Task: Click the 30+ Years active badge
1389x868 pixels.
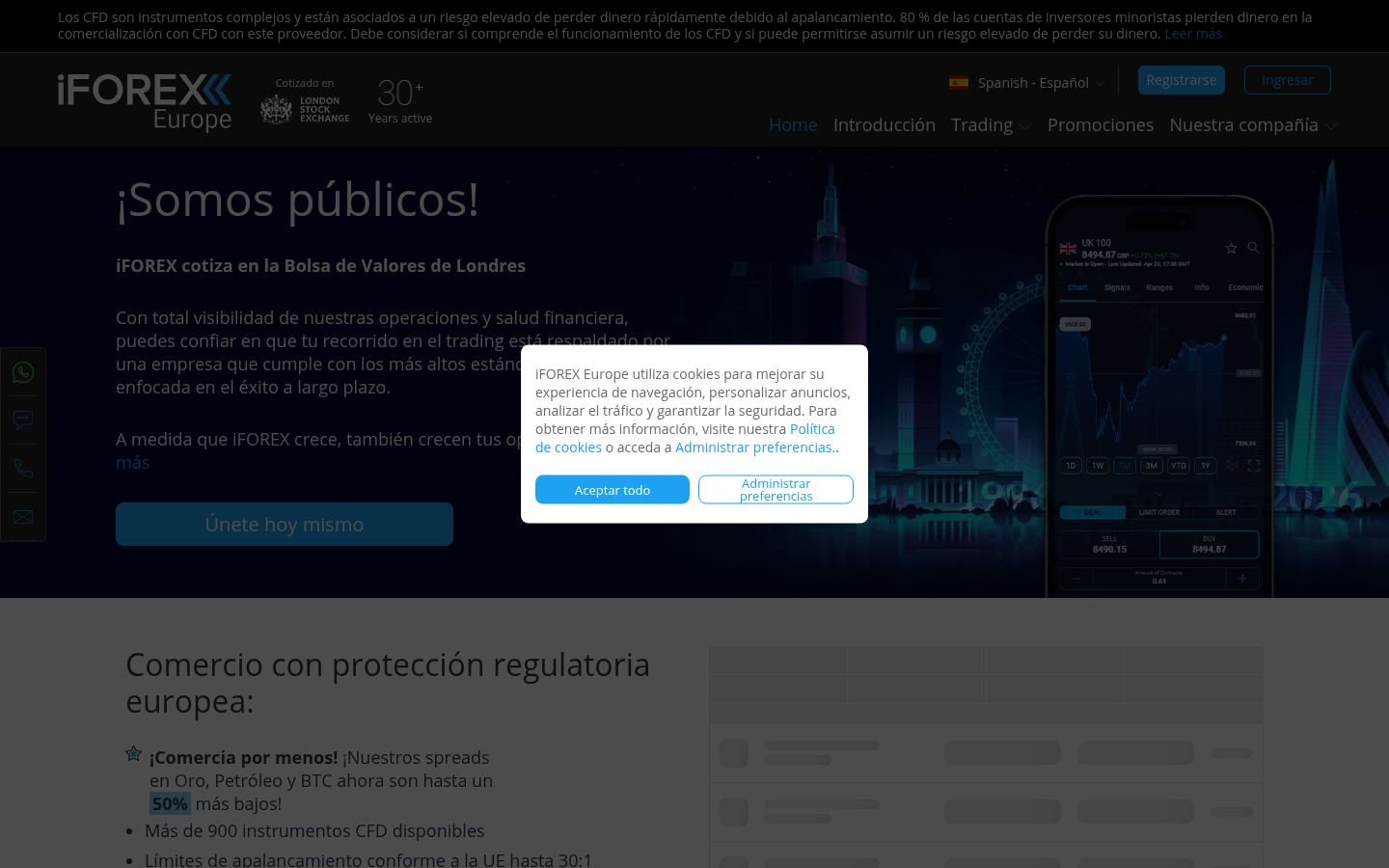Action: [400, 101]
